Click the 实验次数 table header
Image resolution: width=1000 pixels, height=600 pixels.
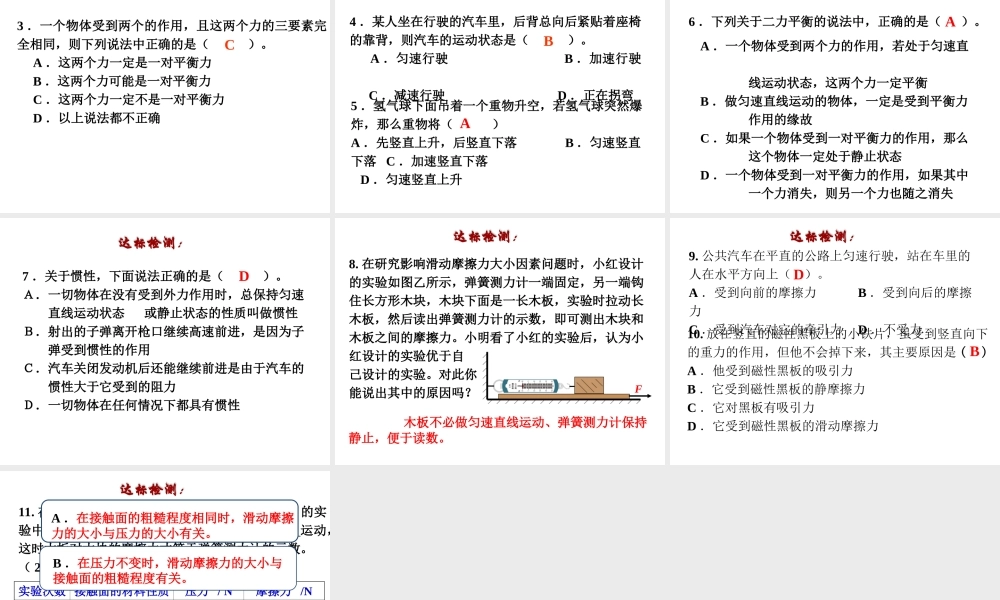pyautogui.click(x=42, y=591)
